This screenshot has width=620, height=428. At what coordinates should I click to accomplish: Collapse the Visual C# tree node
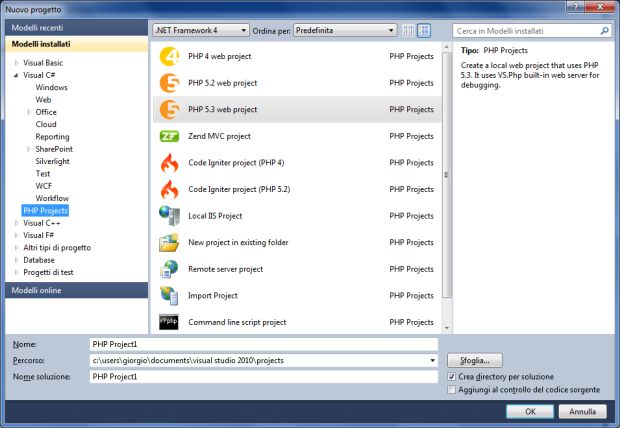(16, 75)
